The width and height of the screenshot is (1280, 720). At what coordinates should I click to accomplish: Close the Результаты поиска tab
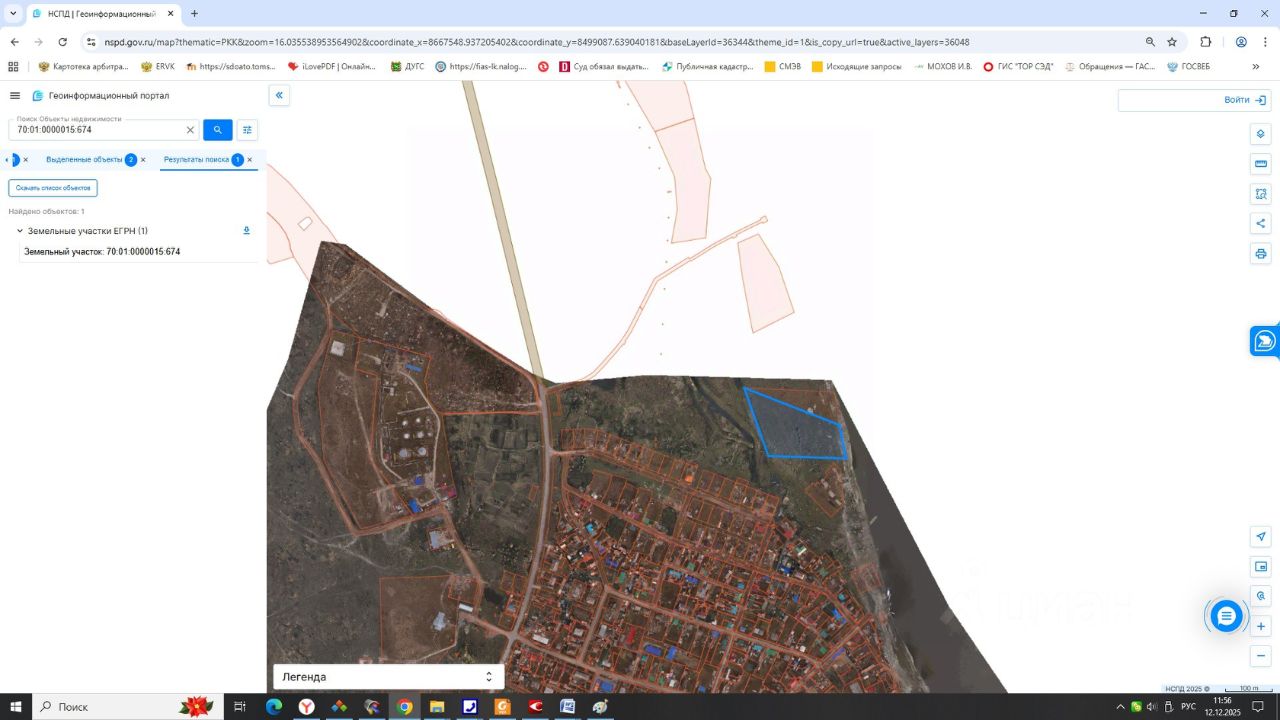tap(250, 160)
